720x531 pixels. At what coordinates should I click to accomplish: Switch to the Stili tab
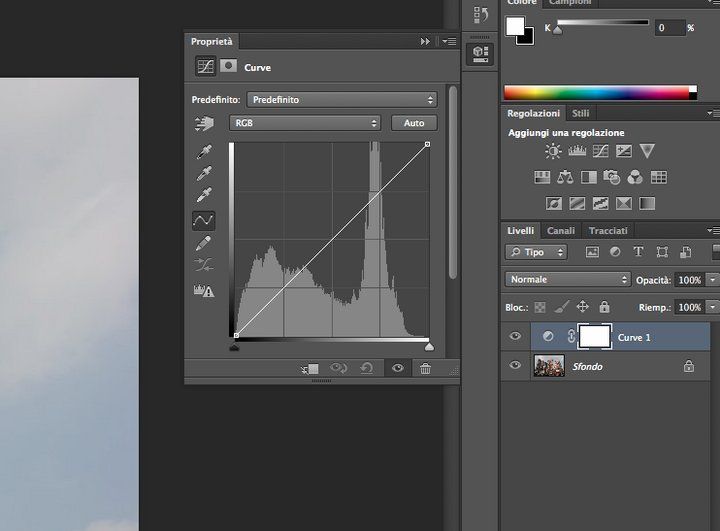[580, 113]
